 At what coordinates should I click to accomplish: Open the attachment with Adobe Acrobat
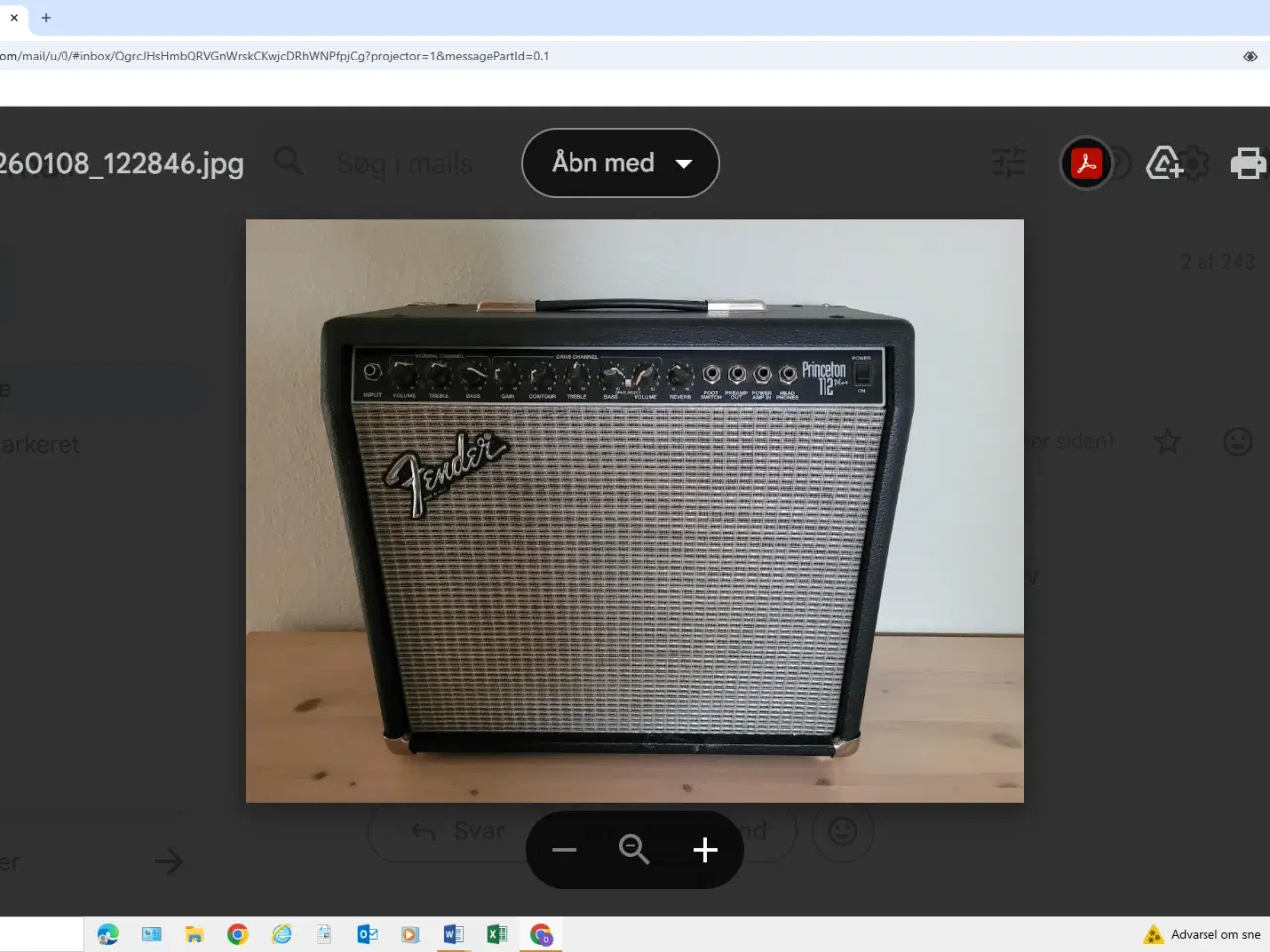point(1085,163)
